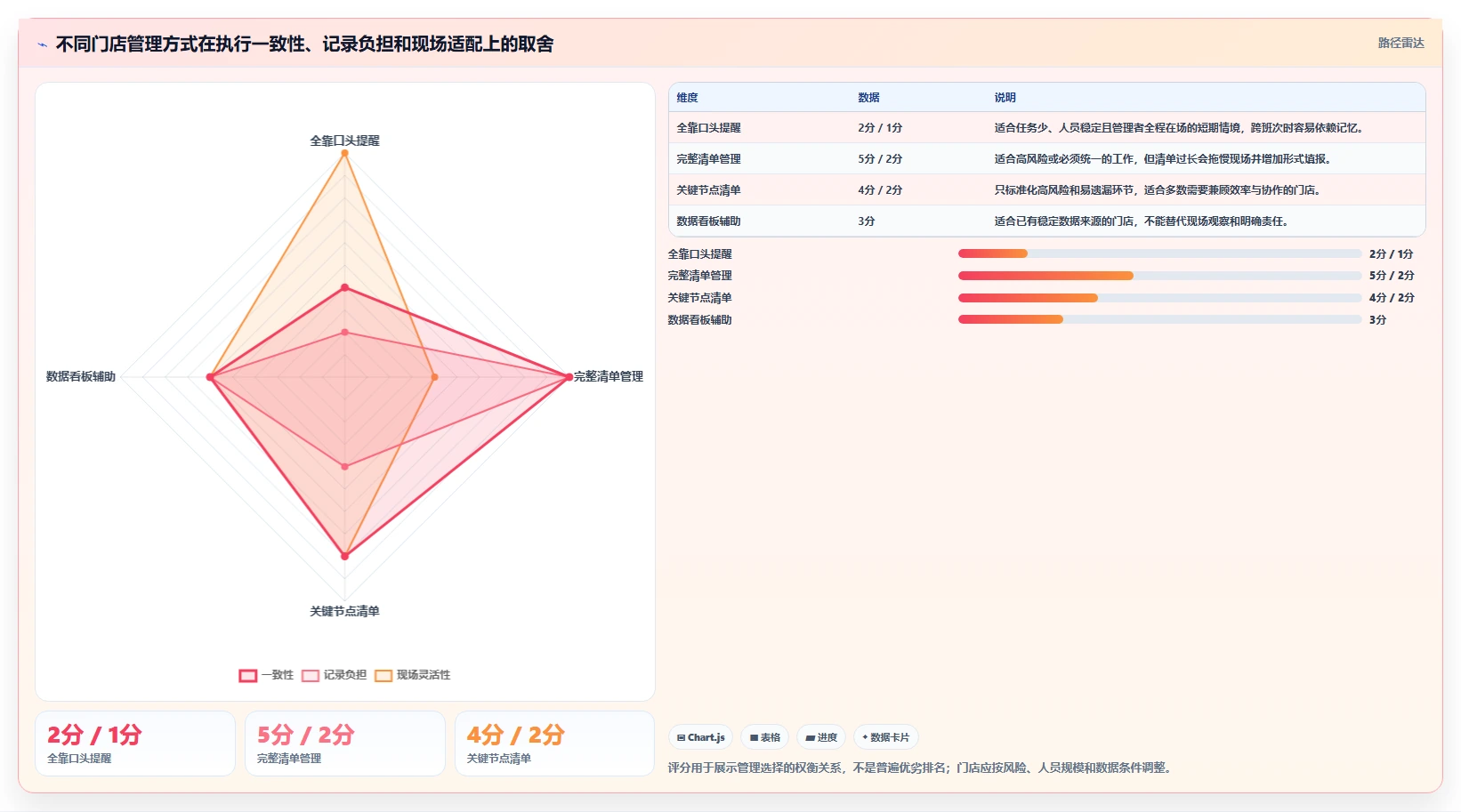This screenshot has height=812, width=1461.
Task: Click the 5分 / 2分 table cell
Action: [880, 159]
